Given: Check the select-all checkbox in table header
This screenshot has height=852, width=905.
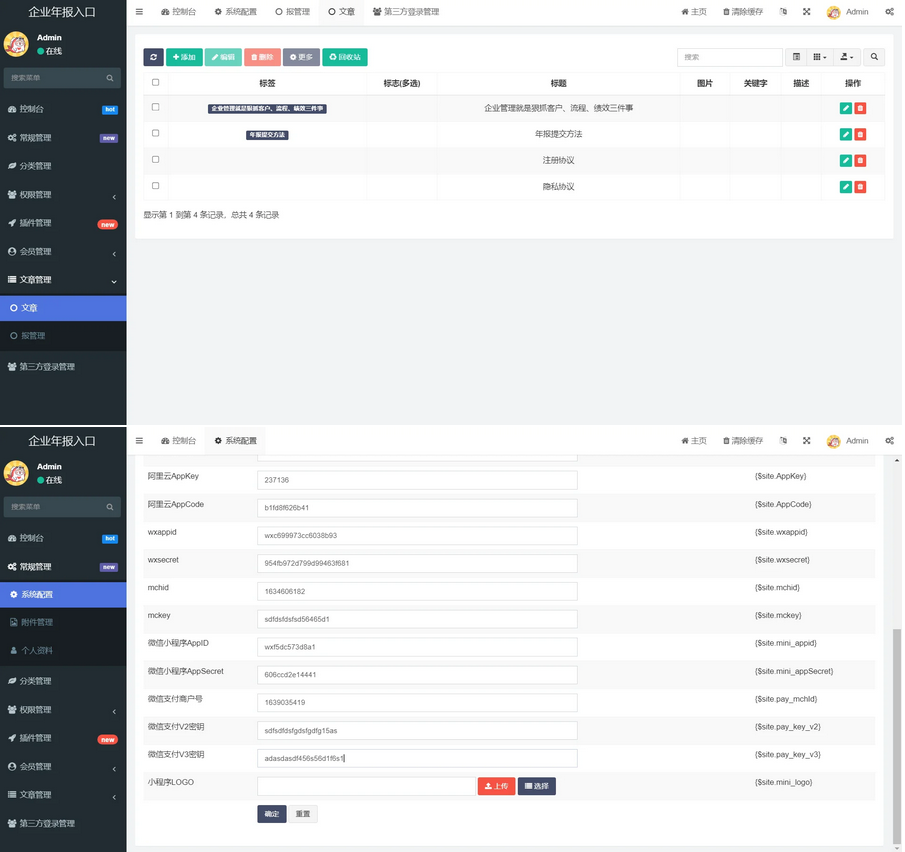Looking at the screenshot, I should (x=155, y=83).
